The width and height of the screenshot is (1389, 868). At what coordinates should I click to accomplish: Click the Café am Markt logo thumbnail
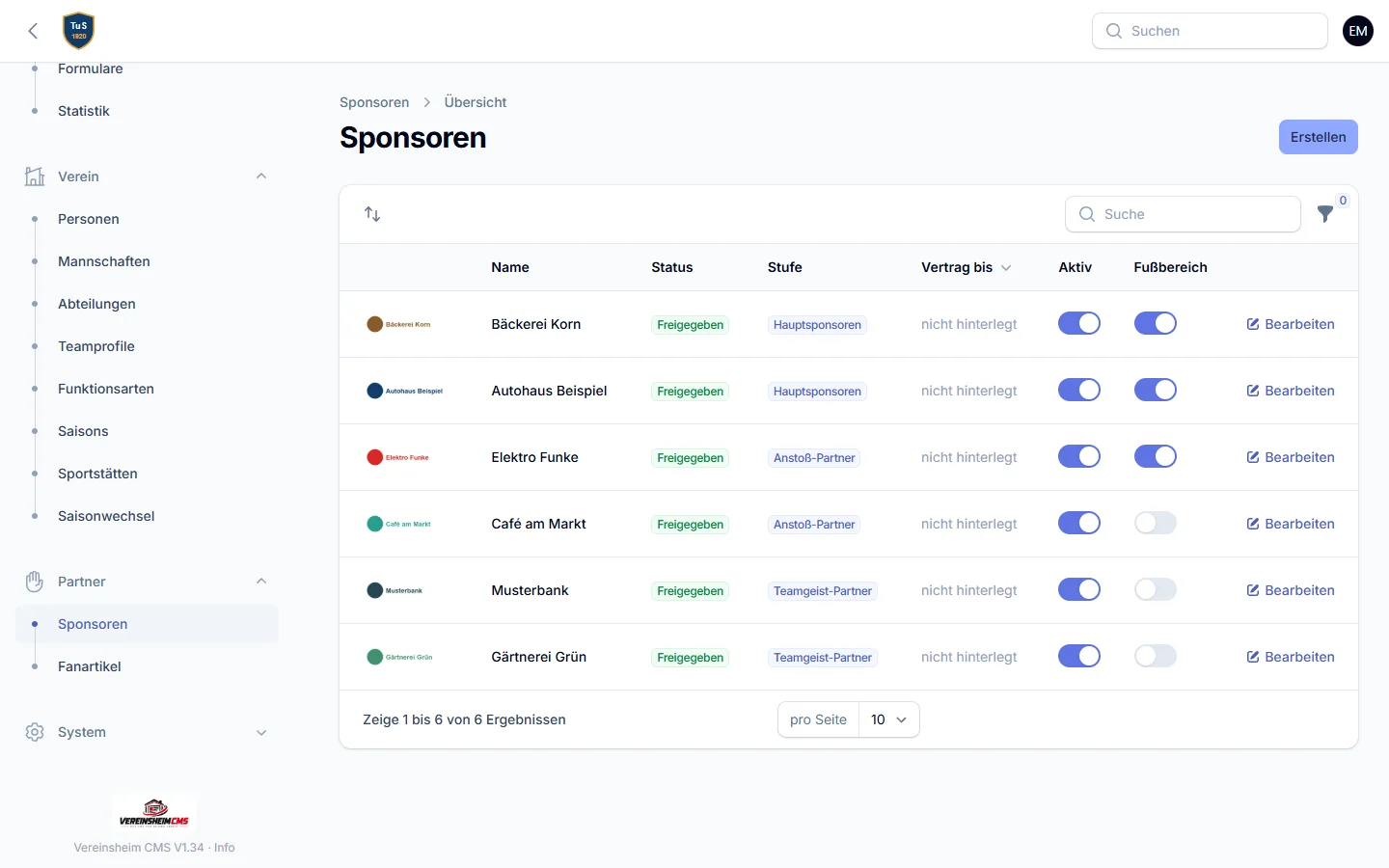pyautogui.click(x=399, y=524)
